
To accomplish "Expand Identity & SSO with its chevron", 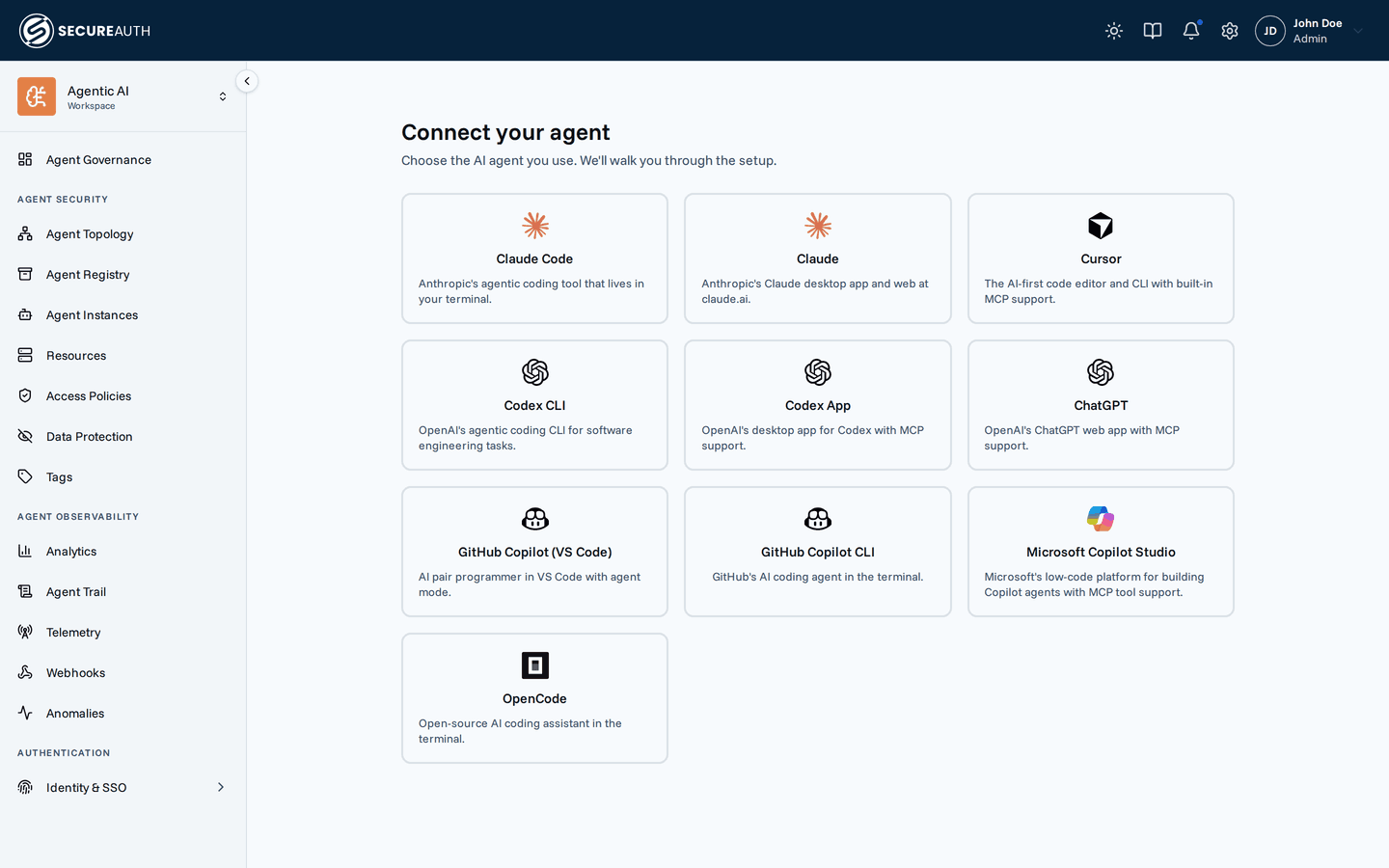I will [x=221, y=787].
